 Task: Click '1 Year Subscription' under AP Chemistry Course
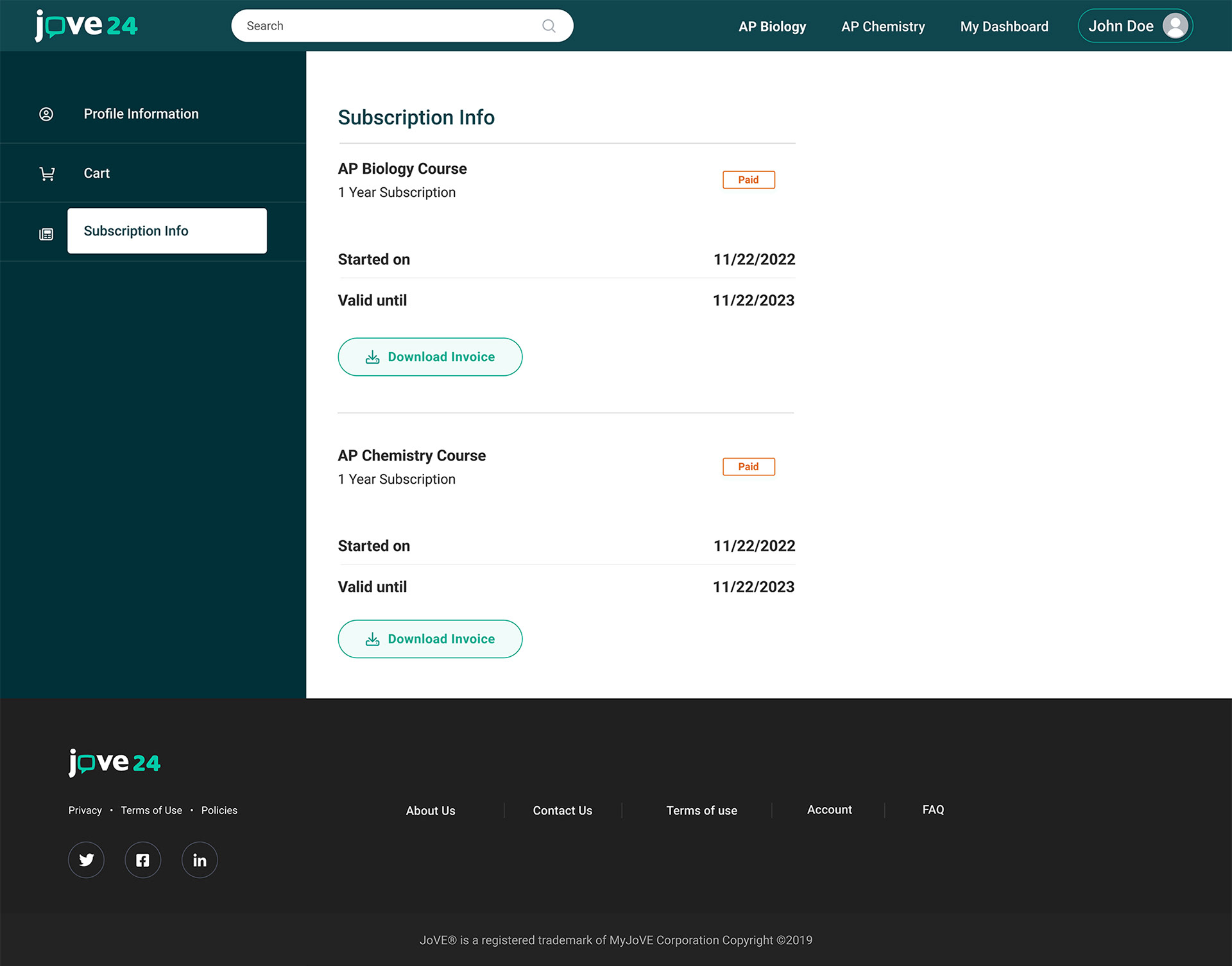coord(397,479)
